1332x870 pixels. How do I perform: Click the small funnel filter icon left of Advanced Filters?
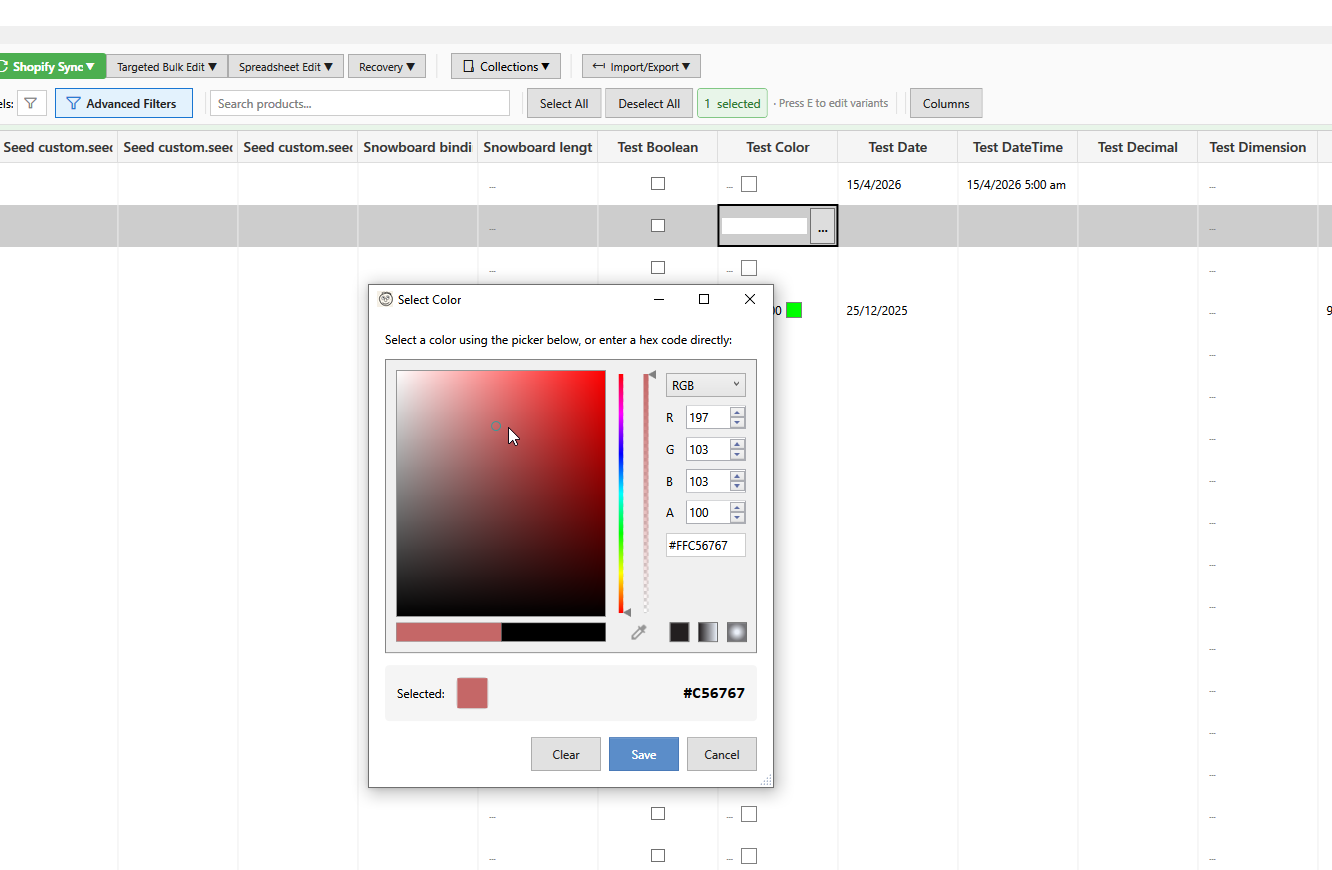pos(31,102)
